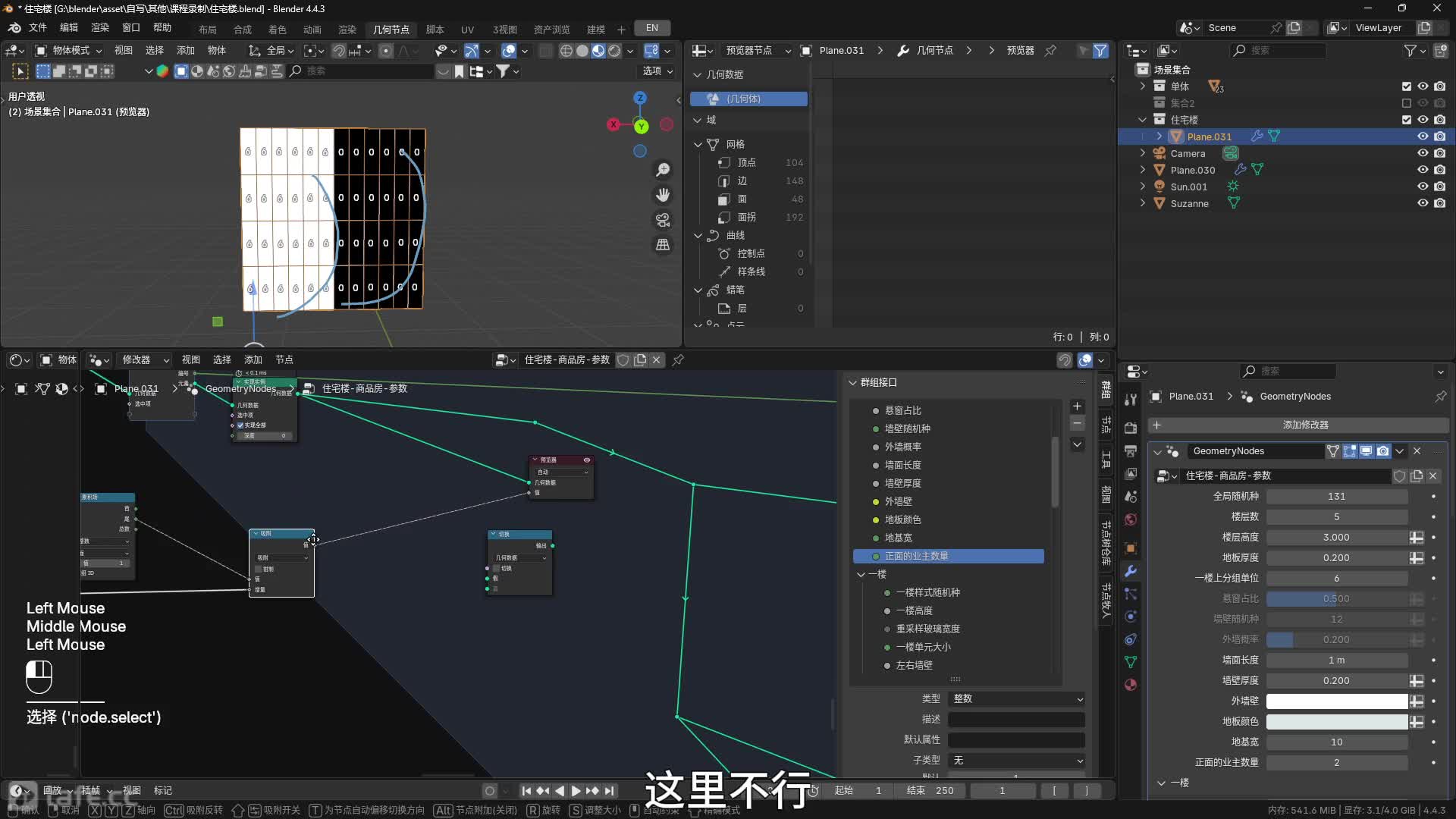
Task: Jump to the timeline start frame button
Action: coord(526,791)
